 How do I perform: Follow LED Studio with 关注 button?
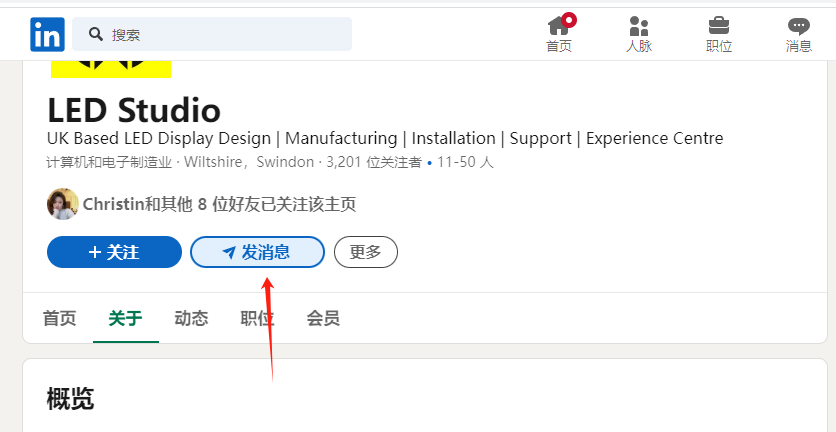(115, 252)
